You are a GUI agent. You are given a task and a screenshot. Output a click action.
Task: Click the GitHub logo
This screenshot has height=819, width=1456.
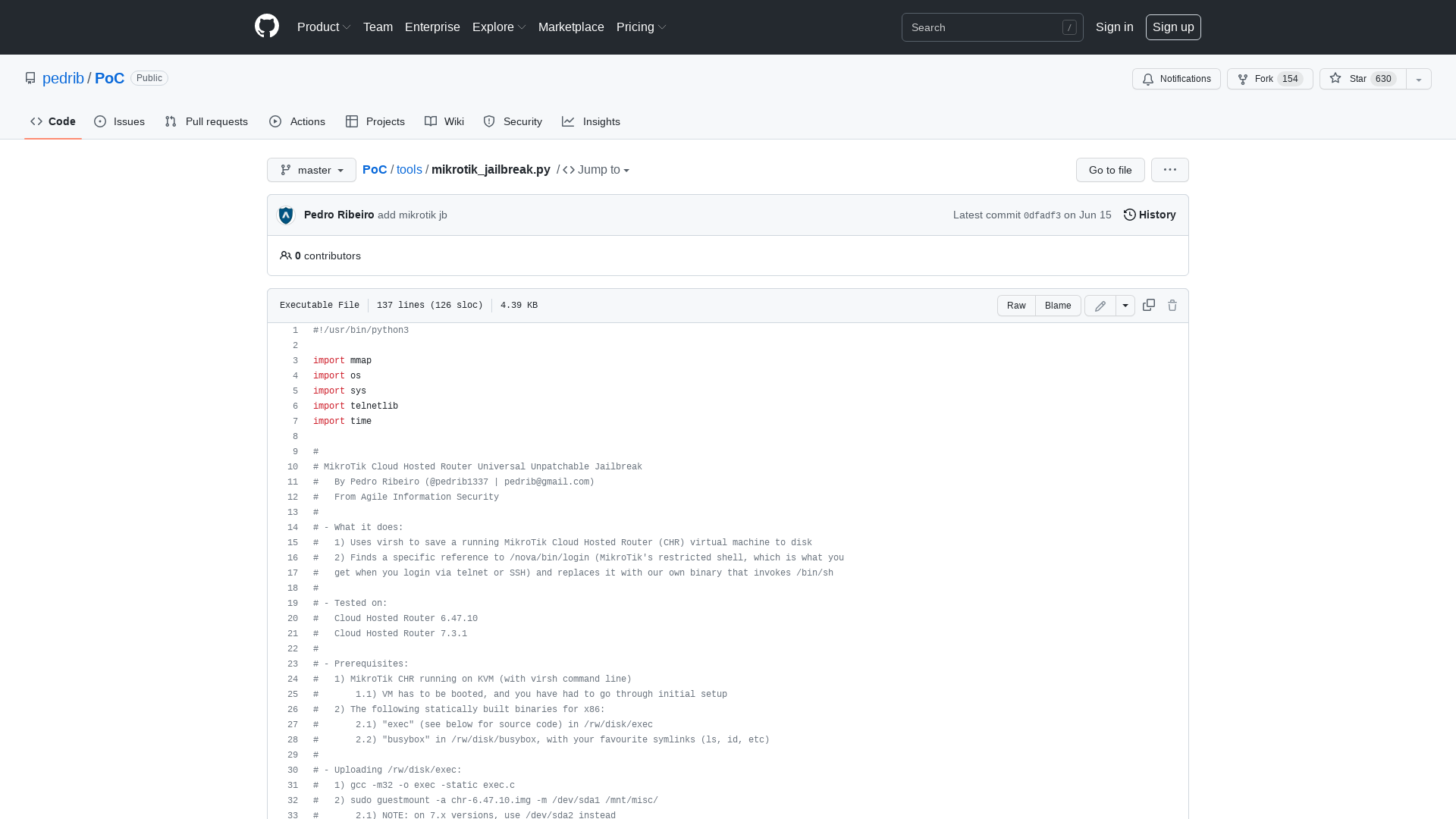[x=266, y=27]
